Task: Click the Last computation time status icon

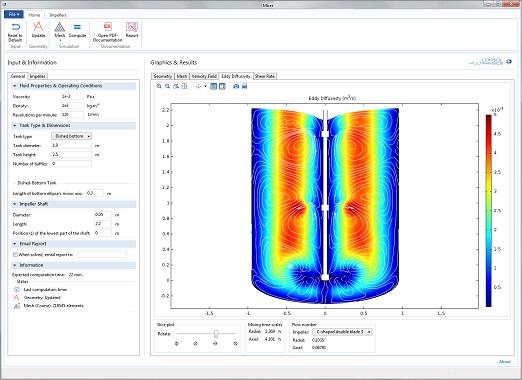Action: [x=17, y=290]
